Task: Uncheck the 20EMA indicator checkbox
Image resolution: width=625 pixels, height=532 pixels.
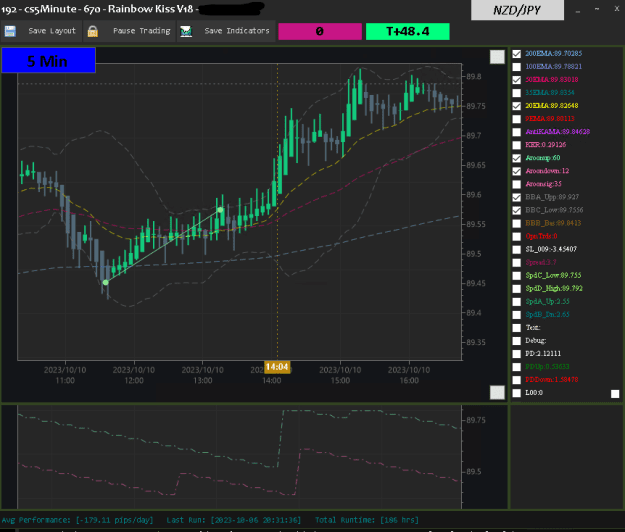Action: (517, 106)
